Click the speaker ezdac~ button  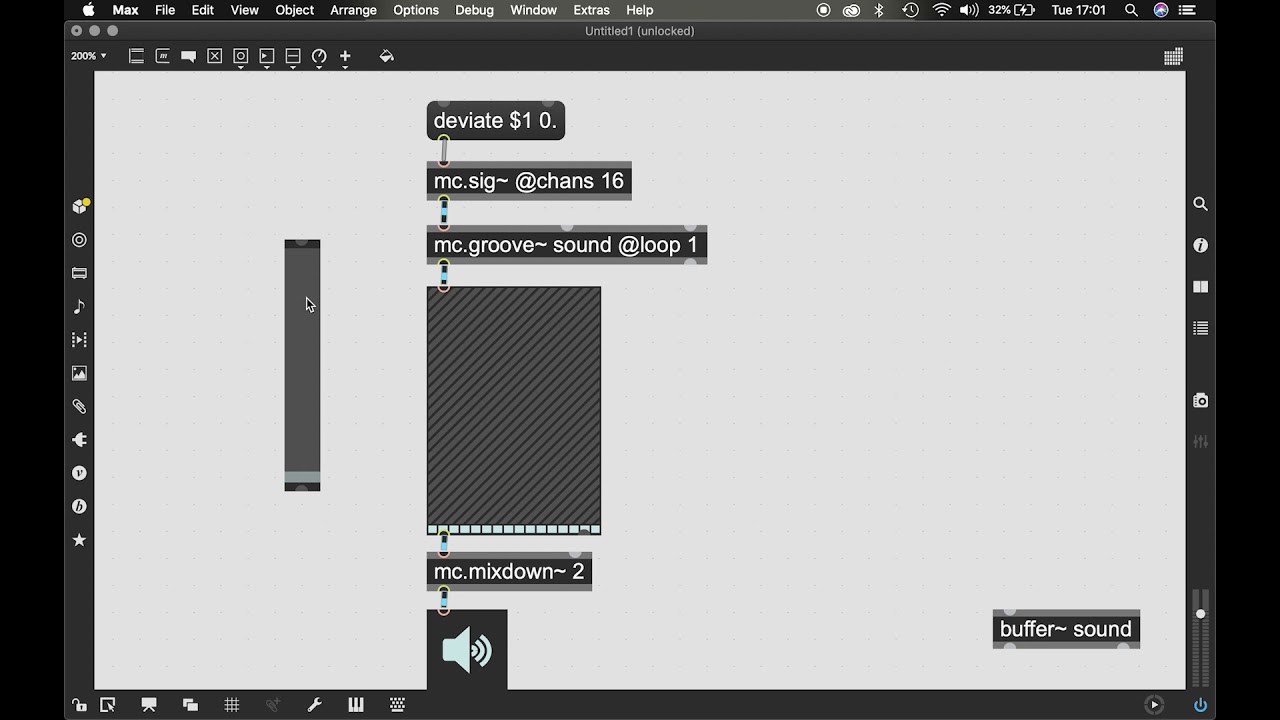coord(467,650)
